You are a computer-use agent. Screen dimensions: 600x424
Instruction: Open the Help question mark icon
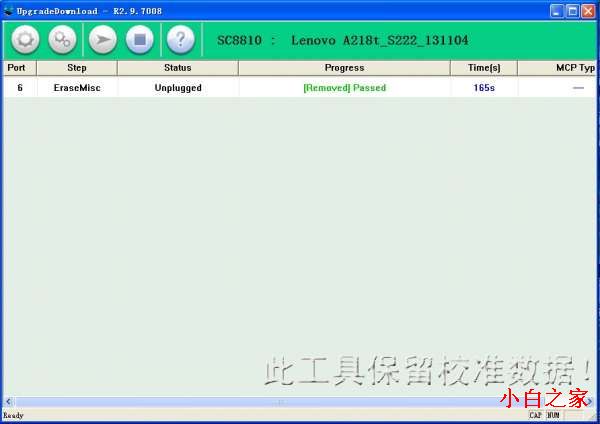[x=181, y=39]
